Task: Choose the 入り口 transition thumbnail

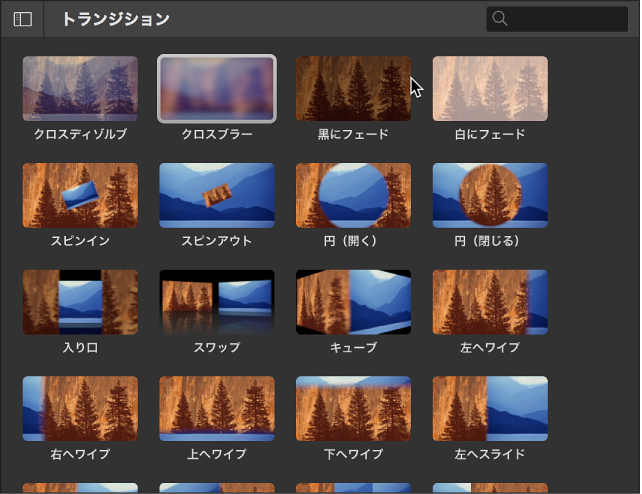Action: (x=80, y=302)
